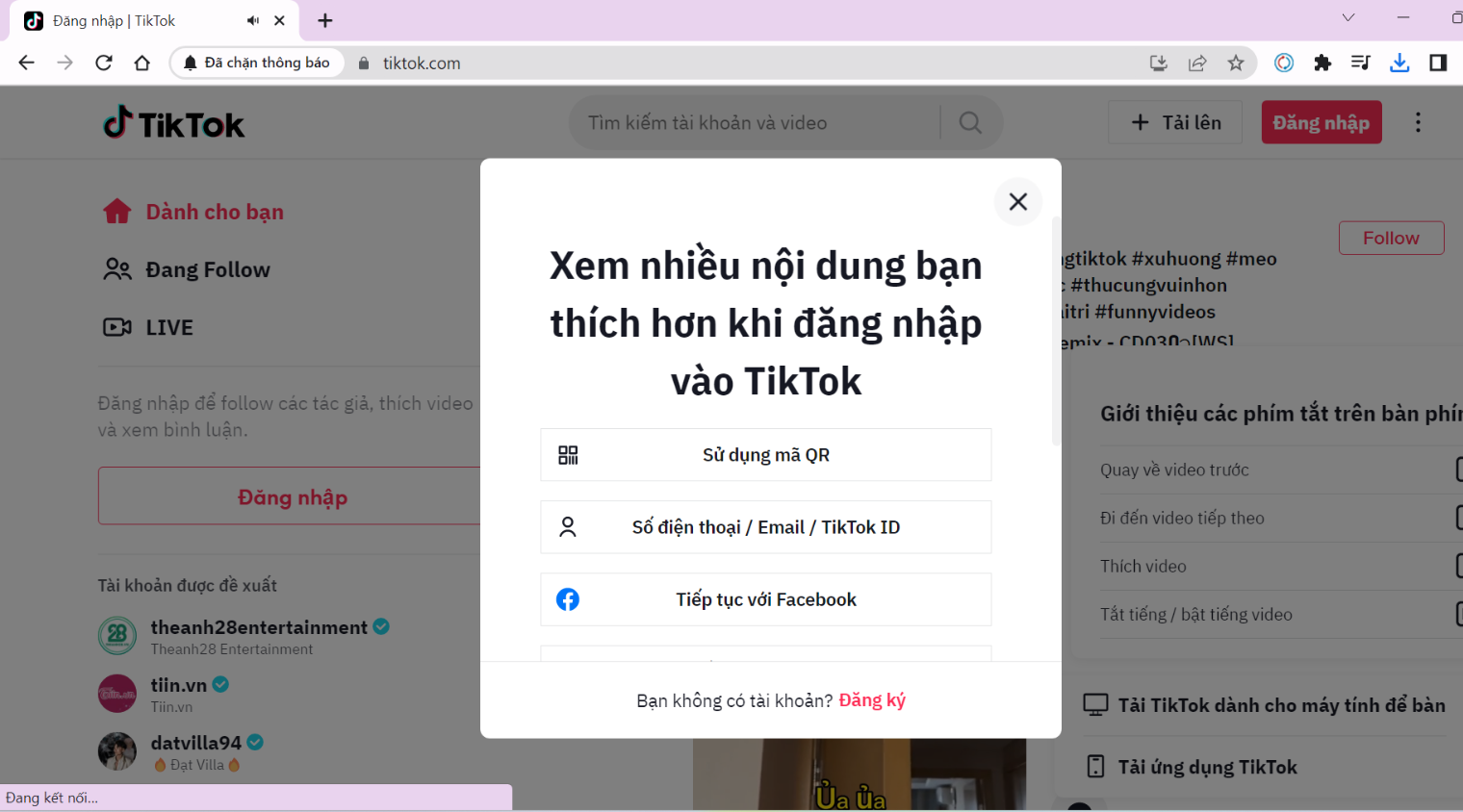This screenshot has width=1463, height=812.
Task: Click the login dialog scrollbar
Action: [1056, 331]
